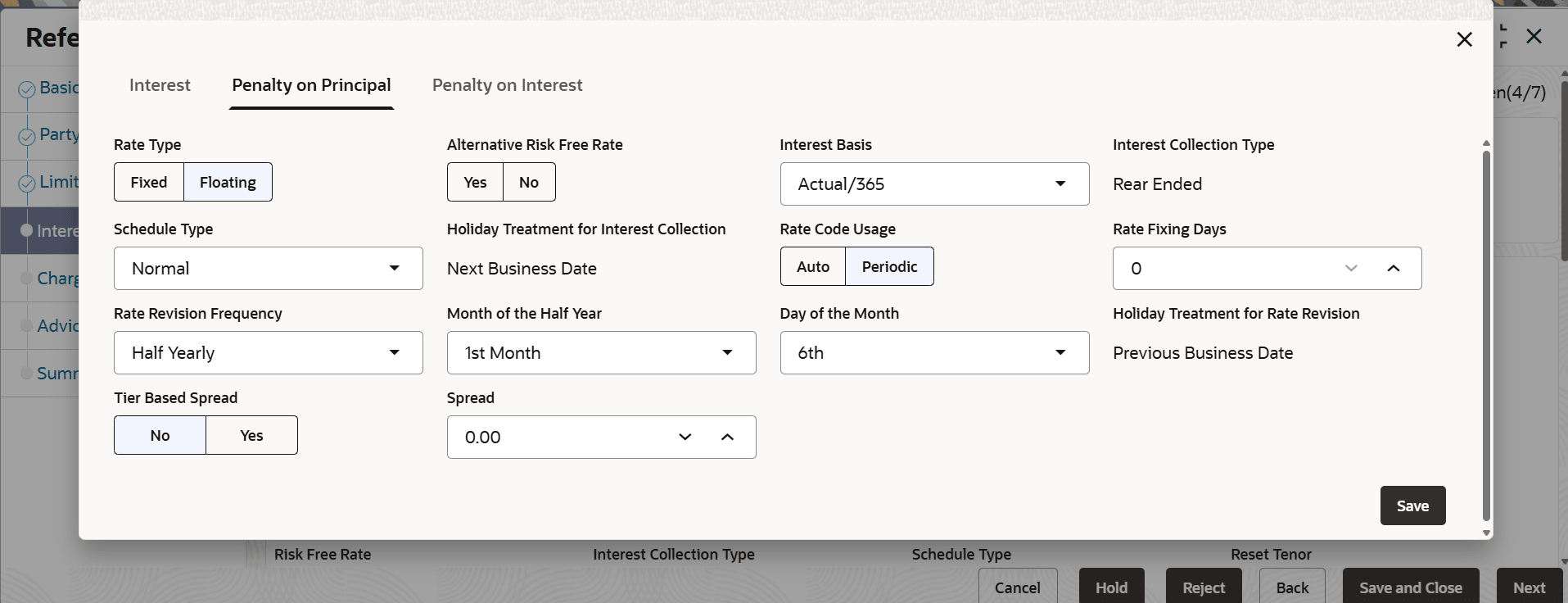
Task: Increase the Spread value
Action: [727, 437]
